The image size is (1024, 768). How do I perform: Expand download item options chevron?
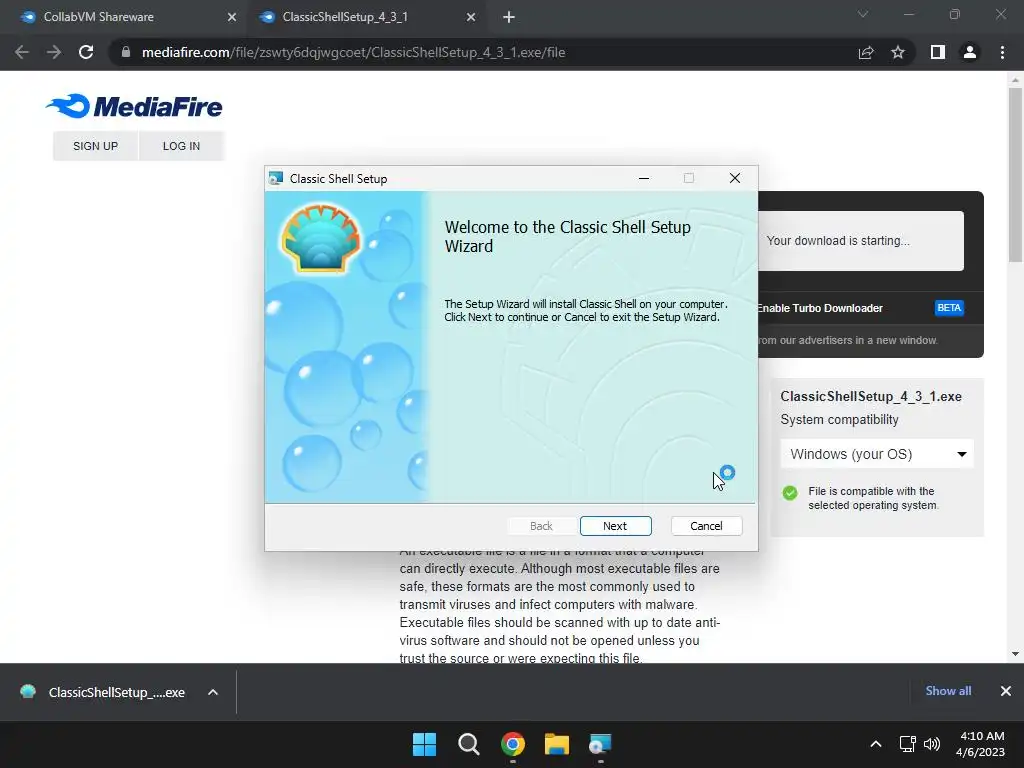[x=213, y=692]
